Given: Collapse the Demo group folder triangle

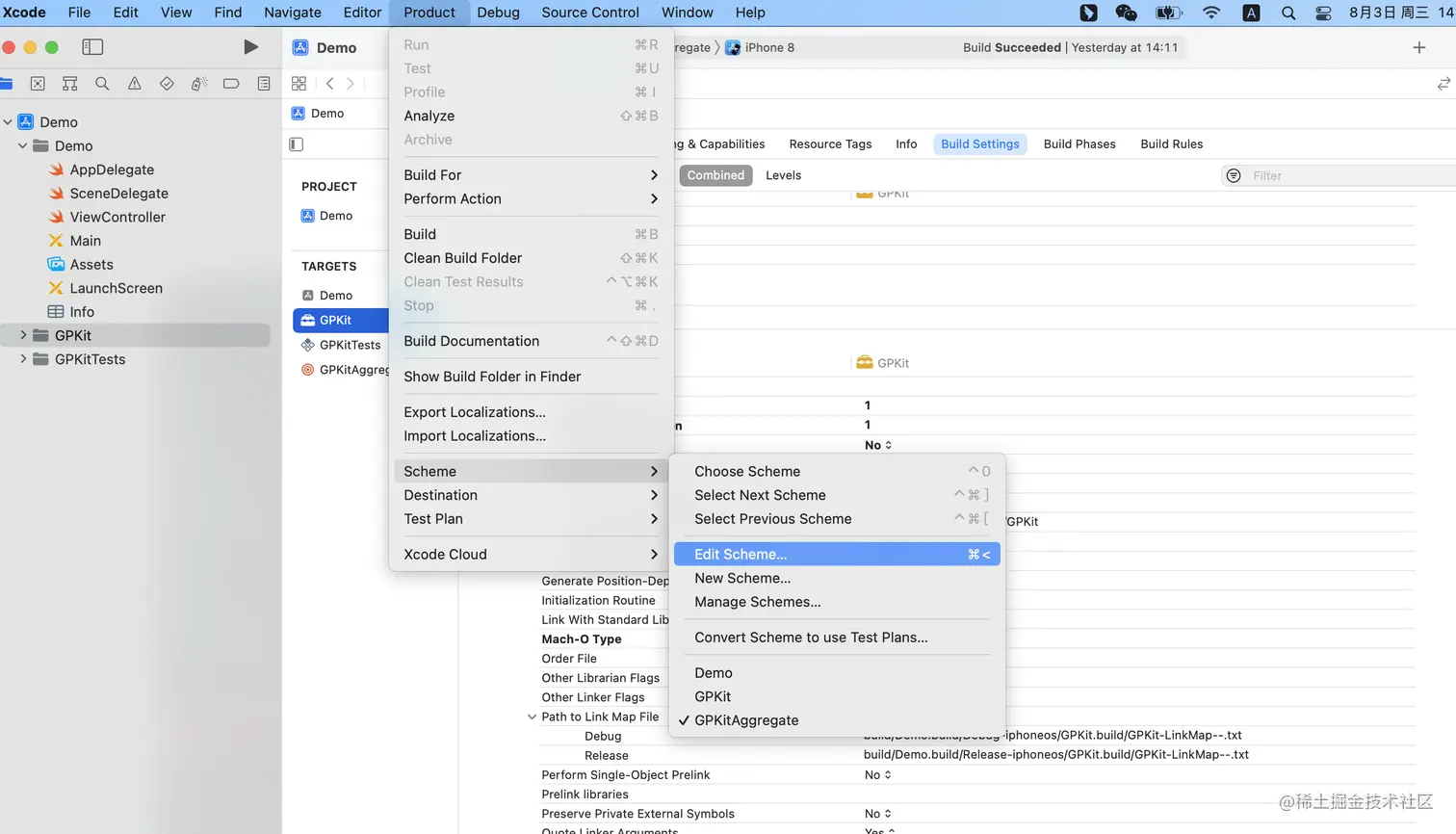Looking at the screenshot, I should coord(23,146).
